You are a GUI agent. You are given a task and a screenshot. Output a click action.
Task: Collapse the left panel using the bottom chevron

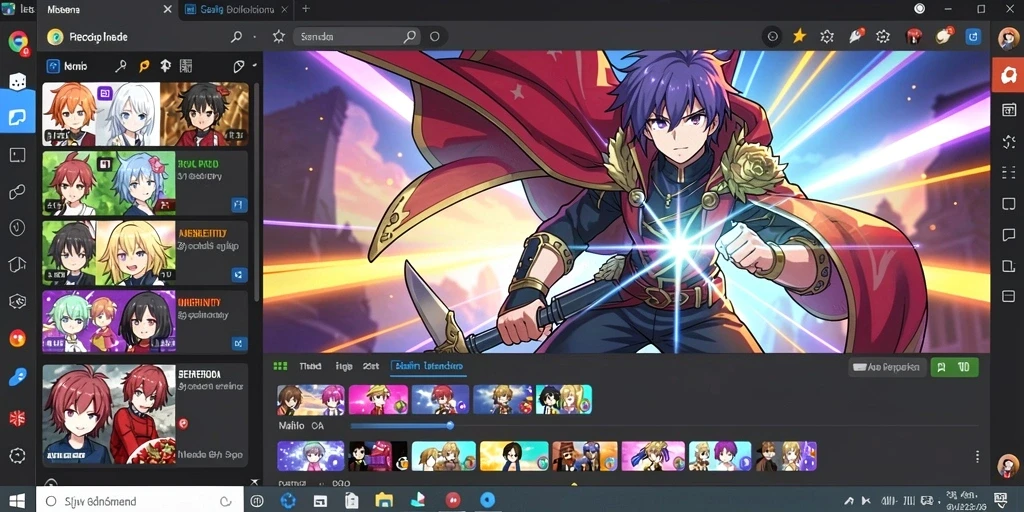pos(255,482)
